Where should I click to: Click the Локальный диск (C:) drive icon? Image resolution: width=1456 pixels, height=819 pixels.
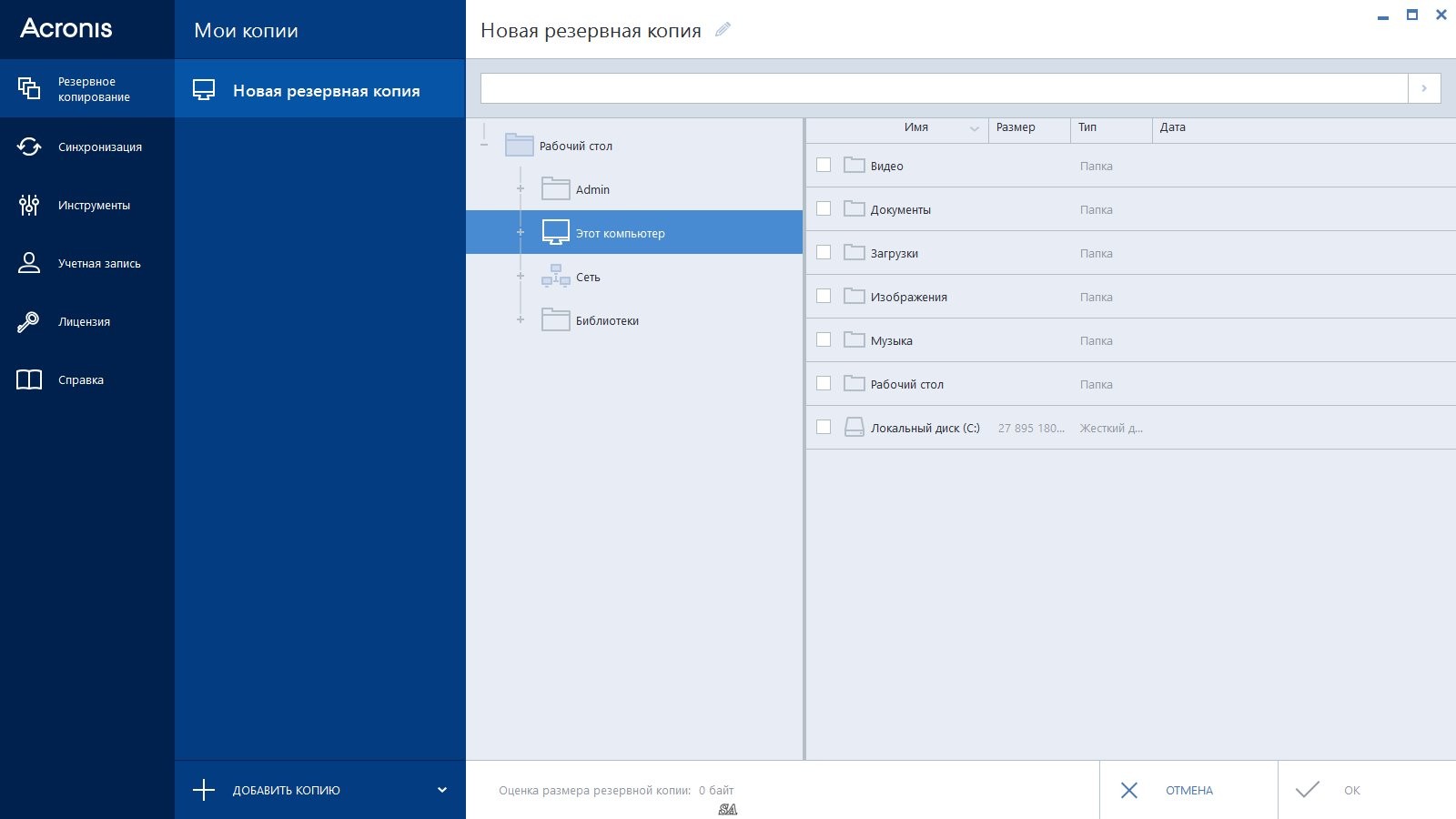(x=854, y=427)
